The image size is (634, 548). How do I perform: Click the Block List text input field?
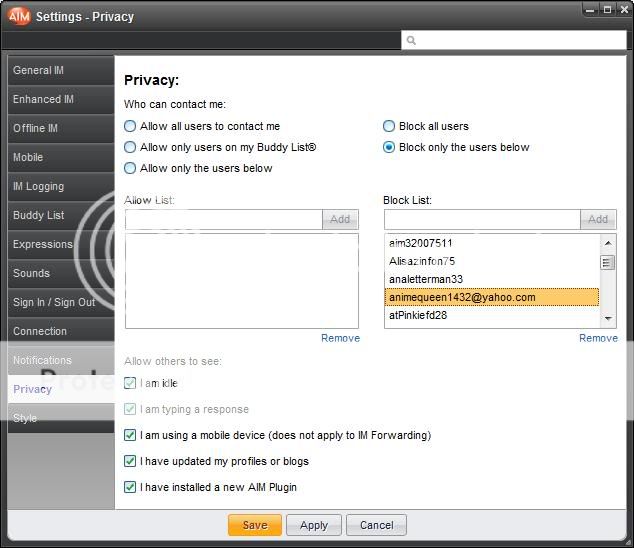481,219
